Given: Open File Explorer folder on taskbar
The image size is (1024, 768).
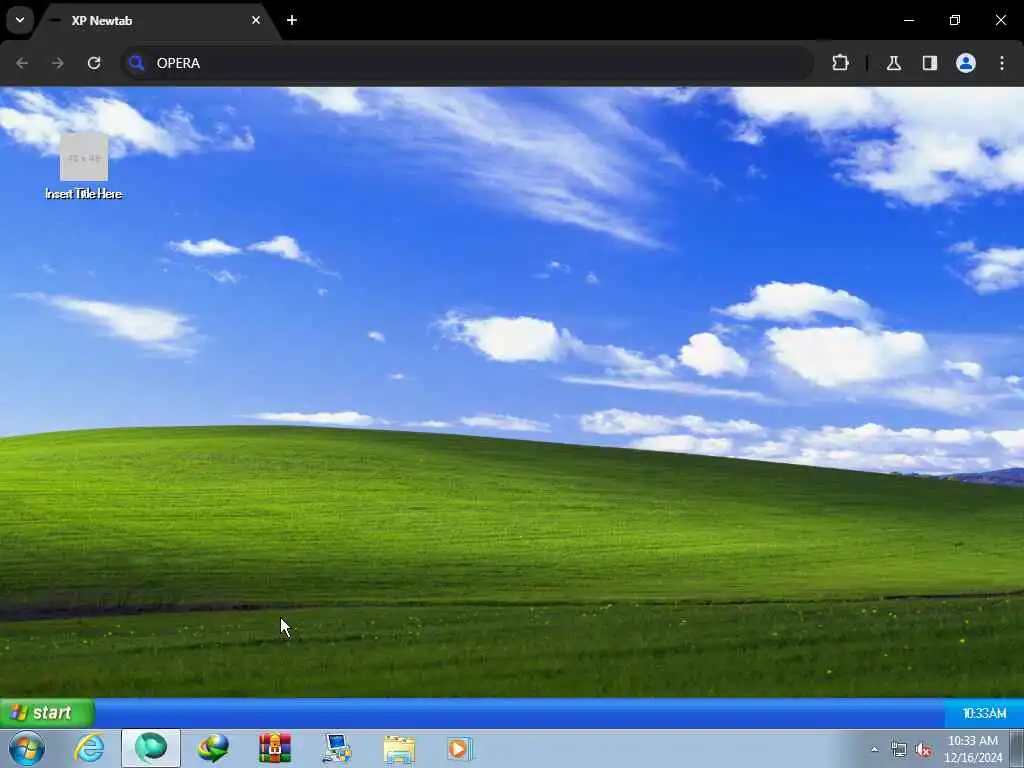Looking at the screenshot, I should point(399,749).
